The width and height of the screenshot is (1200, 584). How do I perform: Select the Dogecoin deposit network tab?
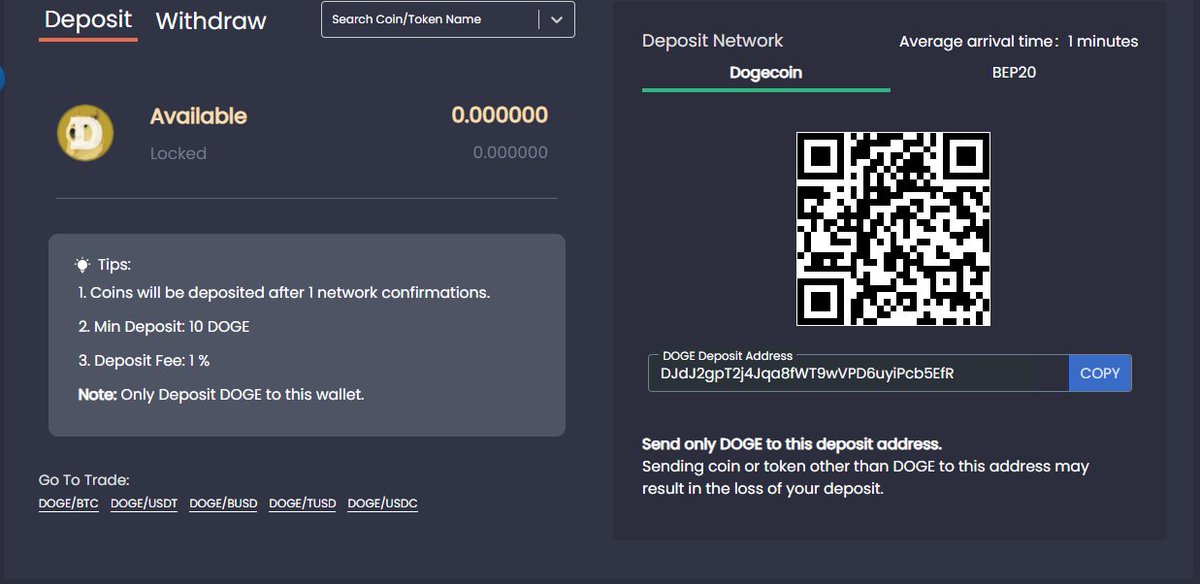766,73
